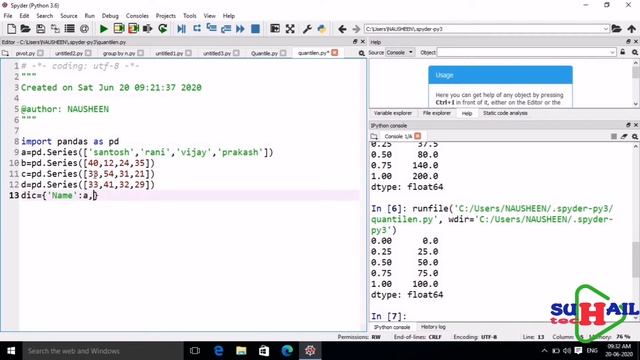The height and width of the screenshot is (360, 640).
Task: Expand the working directory path dropdown
Action: click(x=606, y=29)
